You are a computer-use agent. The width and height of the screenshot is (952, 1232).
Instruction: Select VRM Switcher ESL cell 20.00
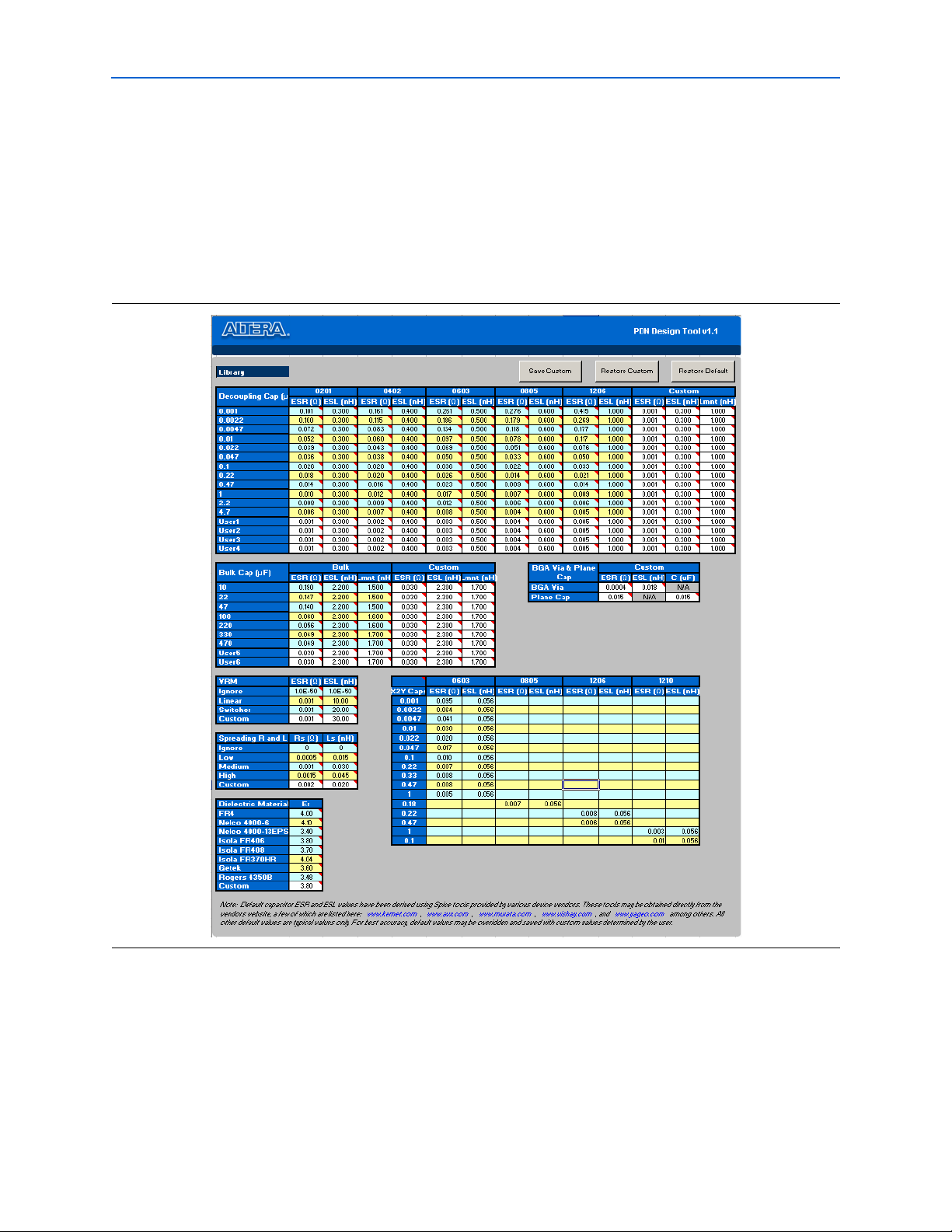pos(340,710)
